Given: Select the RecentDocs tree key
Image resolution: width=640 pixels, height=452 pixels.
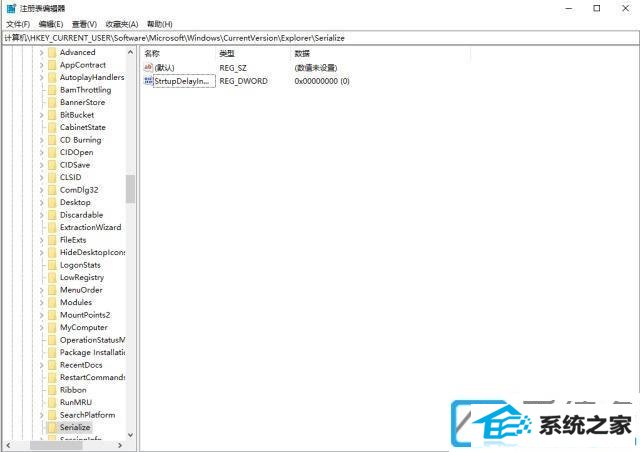Looking at the screenshot, I should (x=81, y=365).
